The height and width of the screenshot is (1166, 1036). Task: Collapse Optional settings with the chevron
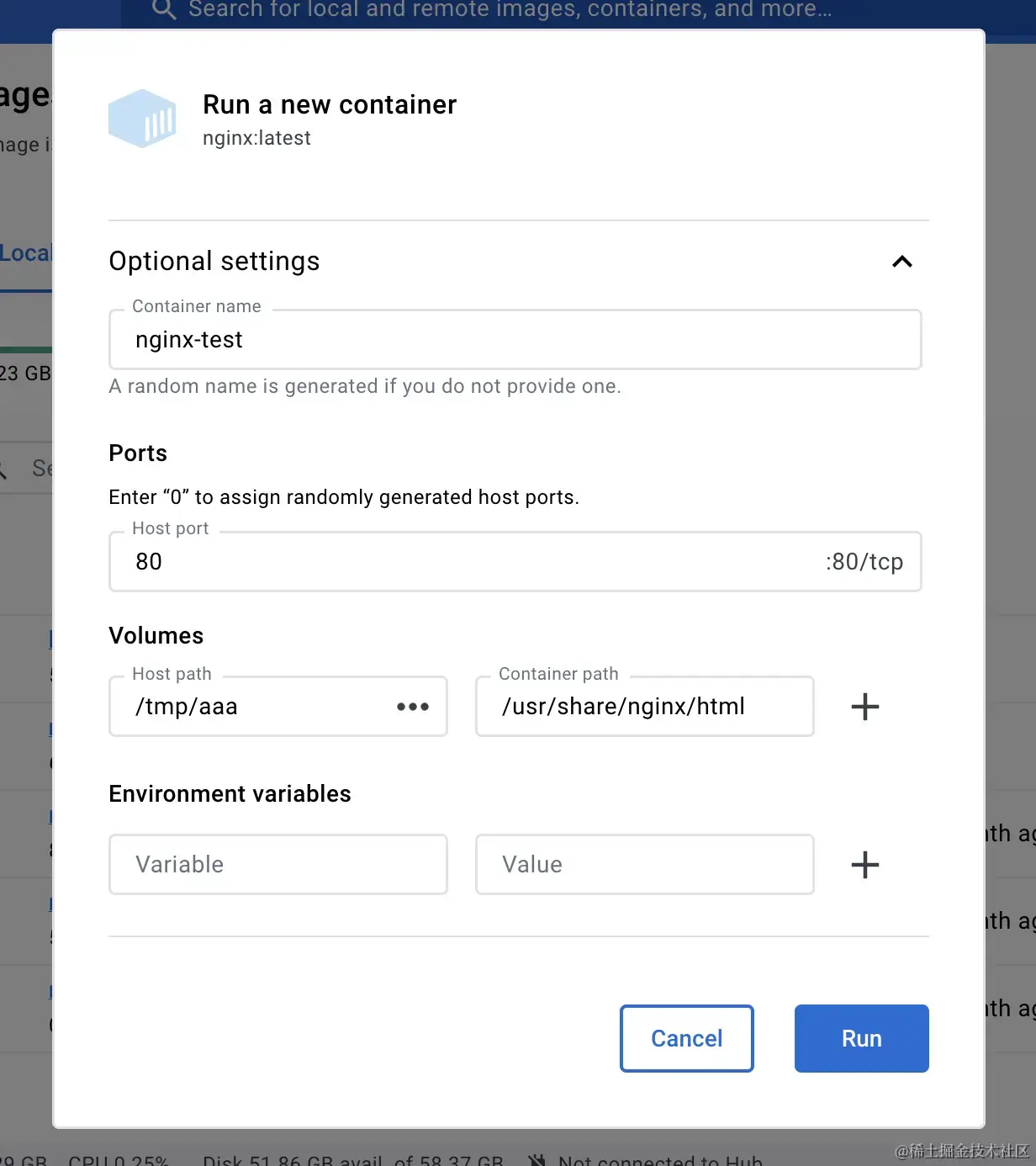click(x=901, y=262)
